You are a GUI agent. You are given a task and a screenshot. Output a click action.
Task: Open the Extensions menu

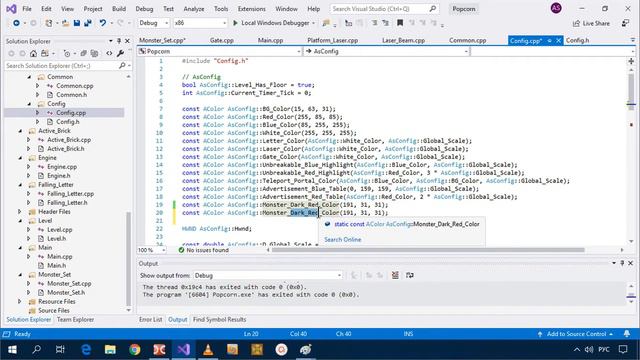(251, 9)
